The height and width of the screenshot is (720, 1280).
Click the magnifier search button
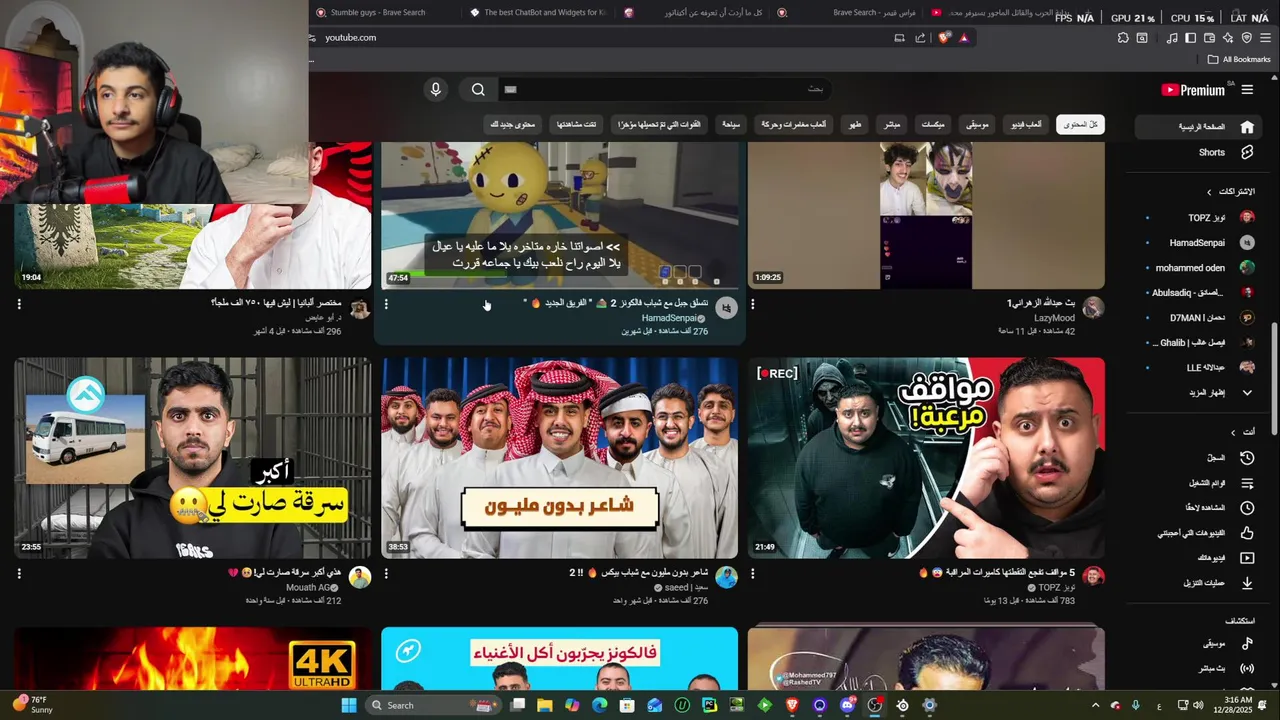pyautogui.click(x=478, y=89)
